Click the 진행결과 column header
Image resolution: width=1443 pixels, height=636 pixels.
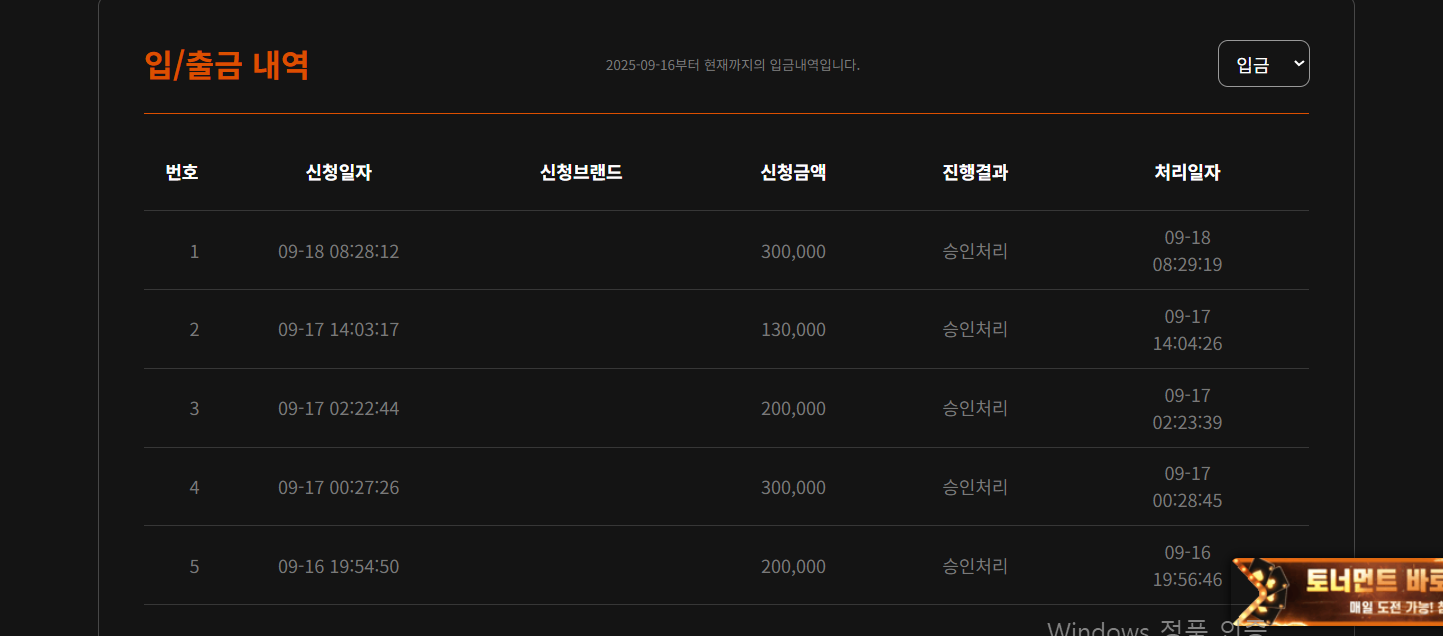coord(975,172)
